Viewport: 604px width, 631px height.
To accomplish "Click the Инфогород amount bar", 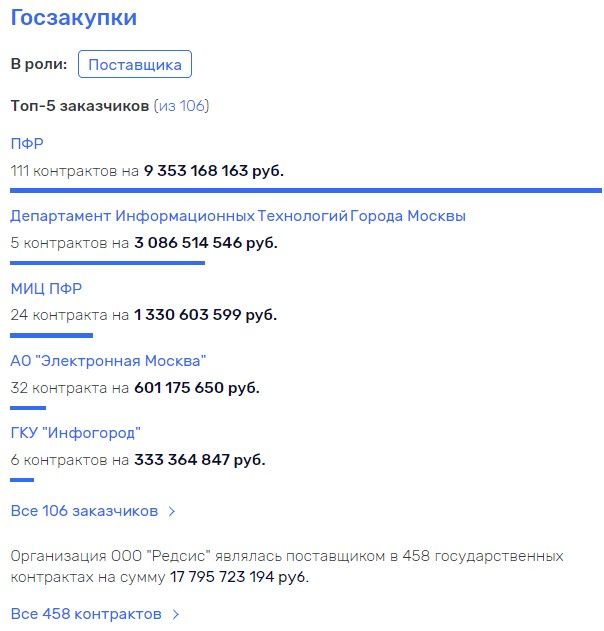I will [x=22, y=480].
